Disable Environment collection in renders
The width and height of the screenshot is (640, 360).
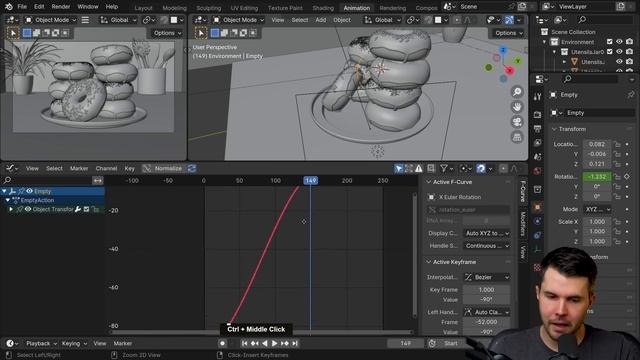629,42
